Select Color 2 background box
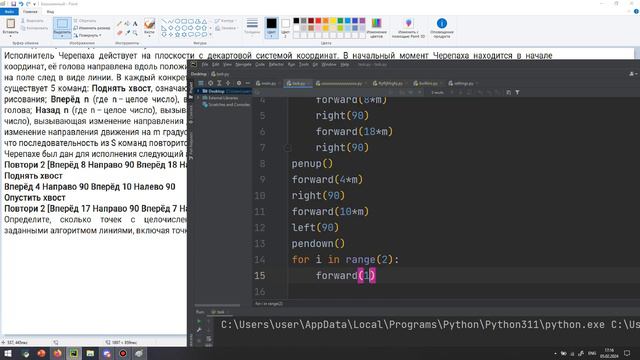 [286, 27]
